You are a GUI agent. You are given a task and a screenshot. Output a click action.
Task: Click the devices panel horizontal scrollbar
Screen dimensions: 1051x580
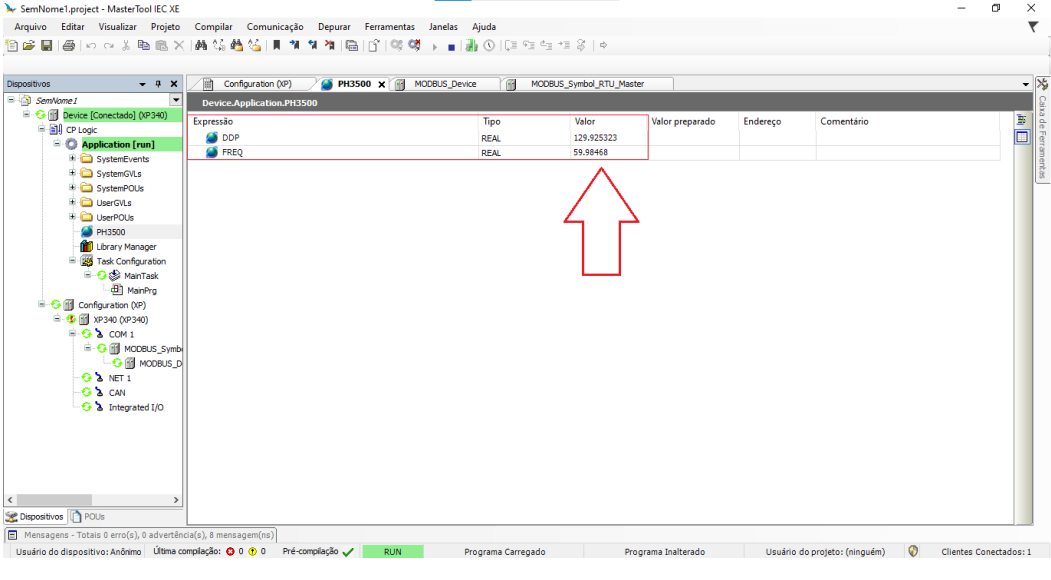point(92,499)
